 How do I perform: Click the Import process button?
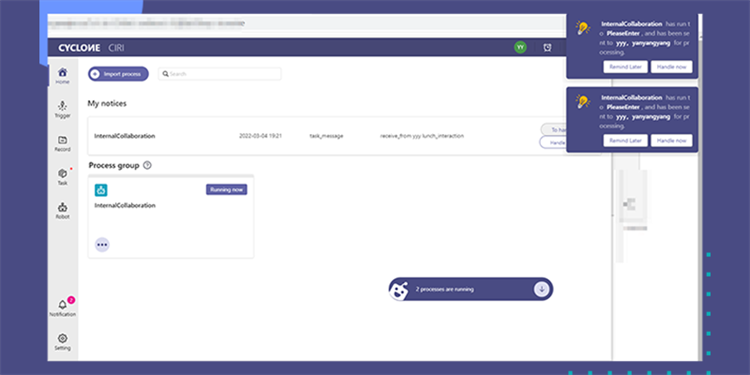118,74
